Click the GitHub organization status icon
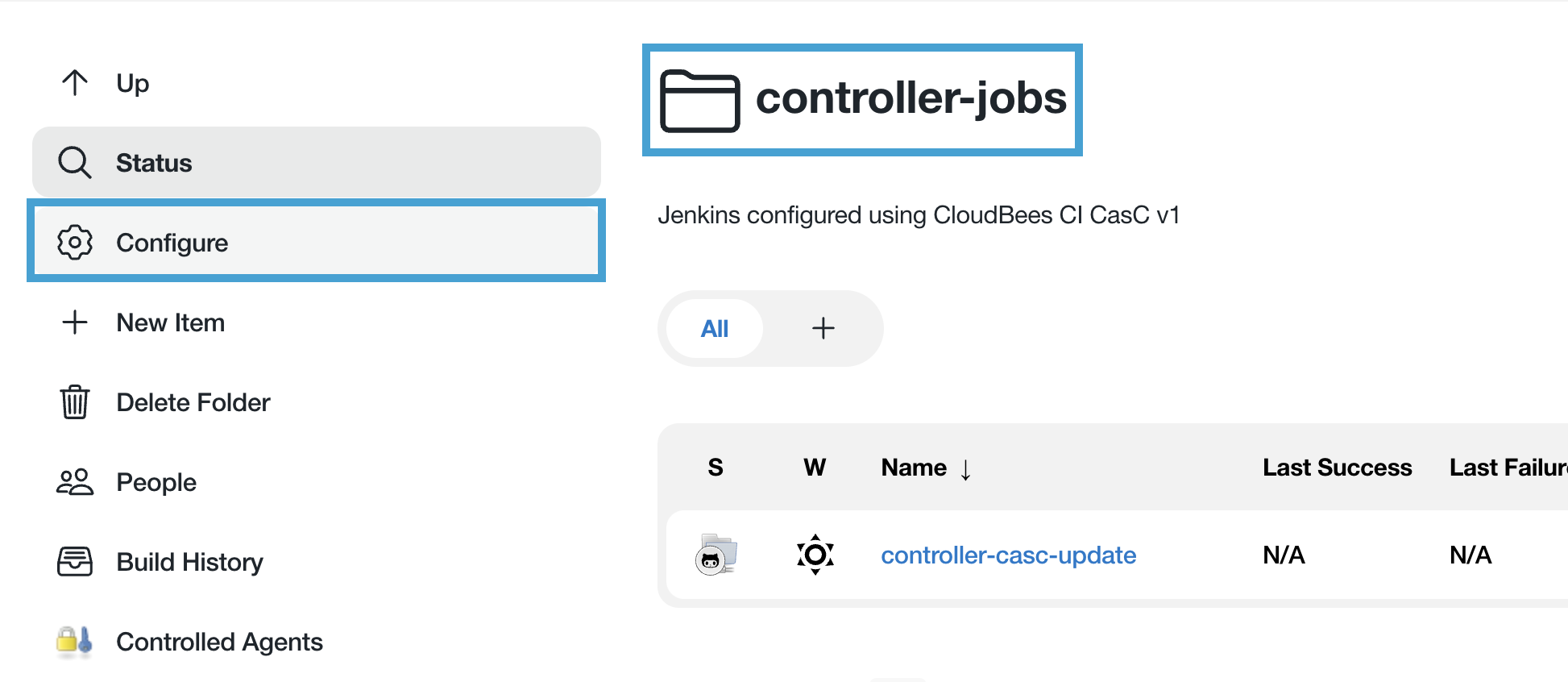1568x682 pixels. point(716,555)
